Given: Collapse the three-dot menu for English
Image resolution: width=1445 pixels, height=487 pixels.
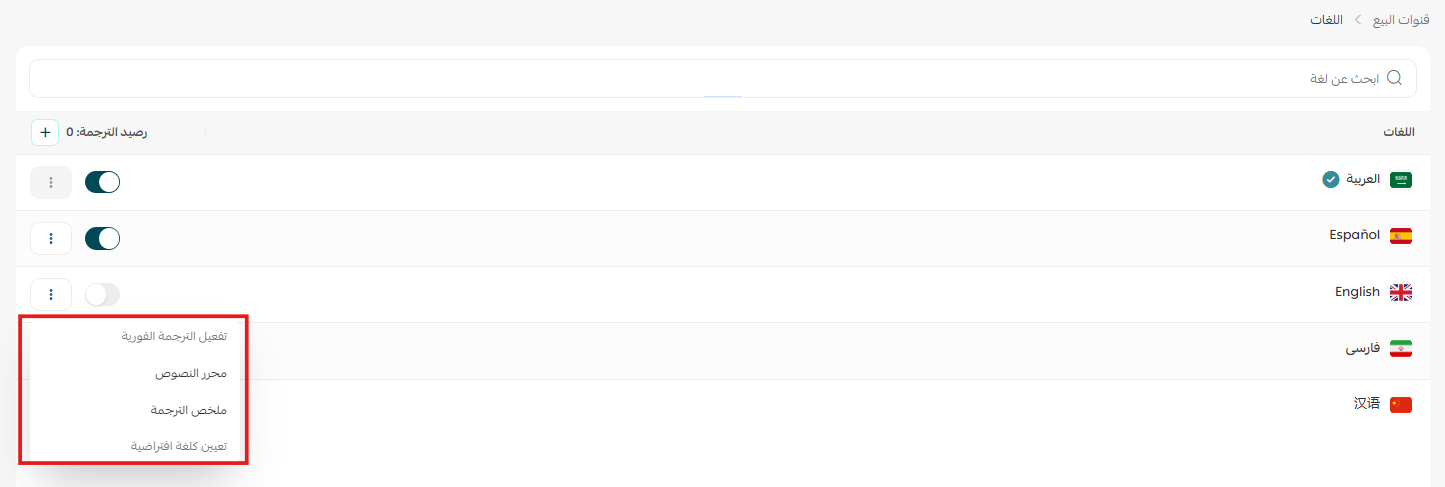Looking at the screenshot, I should coord(51,294).
